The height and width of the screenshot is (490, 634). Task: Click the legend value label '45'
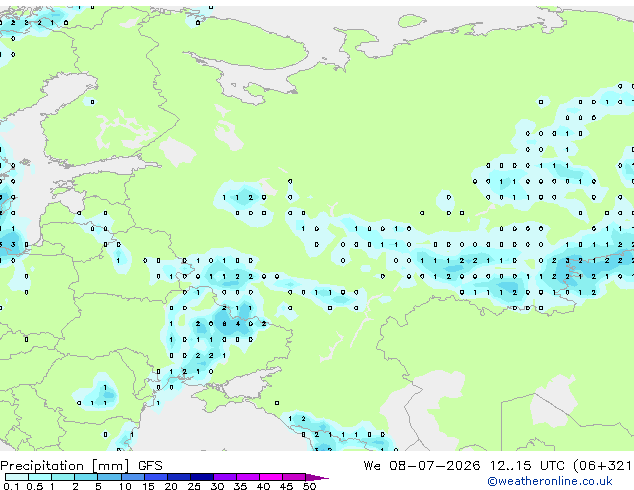[286, 486]
